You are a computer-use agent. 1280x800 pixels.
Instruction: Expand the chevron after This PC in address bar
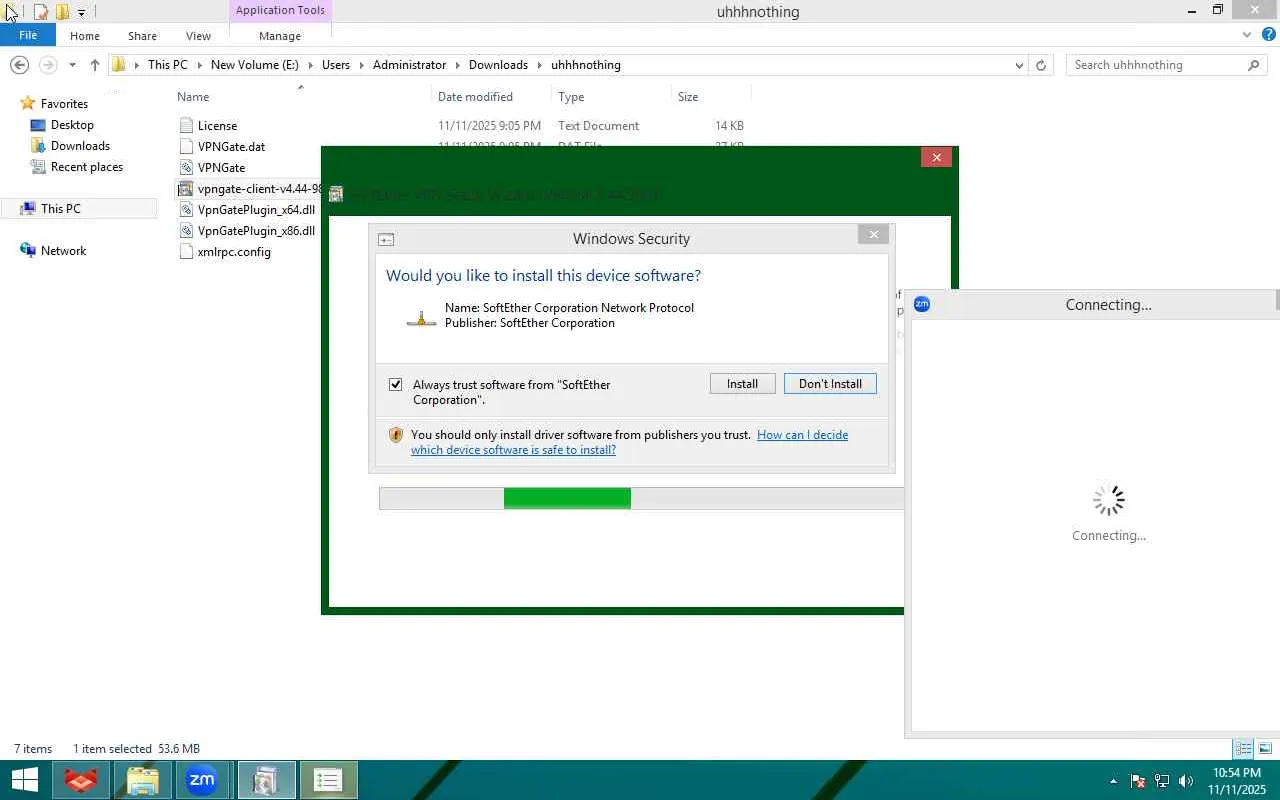[x=199, y=65]
